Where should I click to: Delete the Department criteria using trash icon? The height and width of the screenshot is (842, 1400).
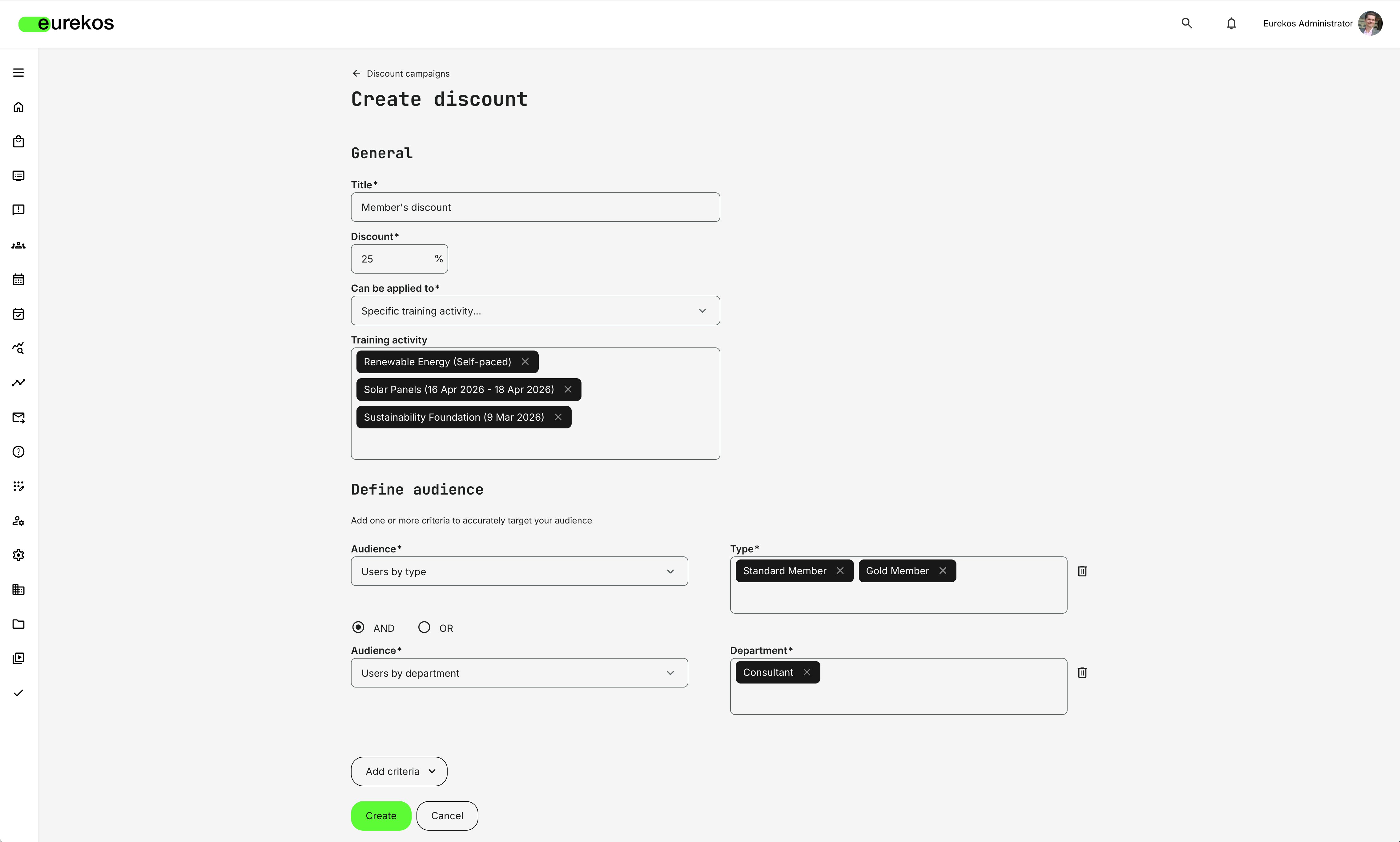1082,672
